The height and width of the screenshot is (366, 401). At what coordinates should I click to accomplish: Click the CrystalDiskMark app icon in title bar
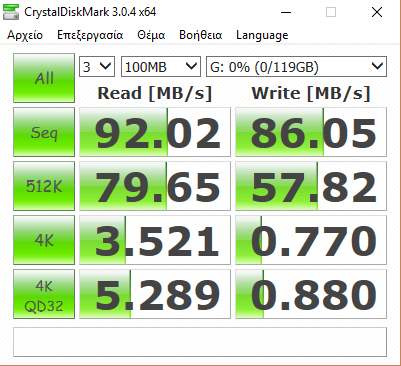11,12
